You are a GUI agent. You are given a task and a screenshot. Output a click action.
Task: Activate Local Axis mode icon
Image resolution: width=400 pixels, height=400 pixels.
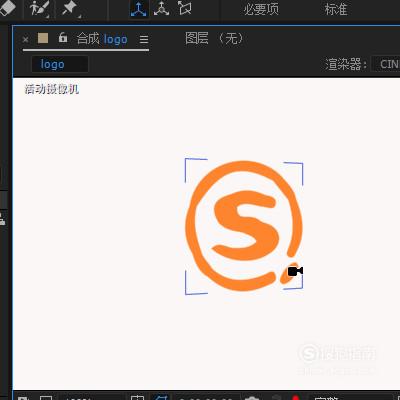(x=138, y=9)
